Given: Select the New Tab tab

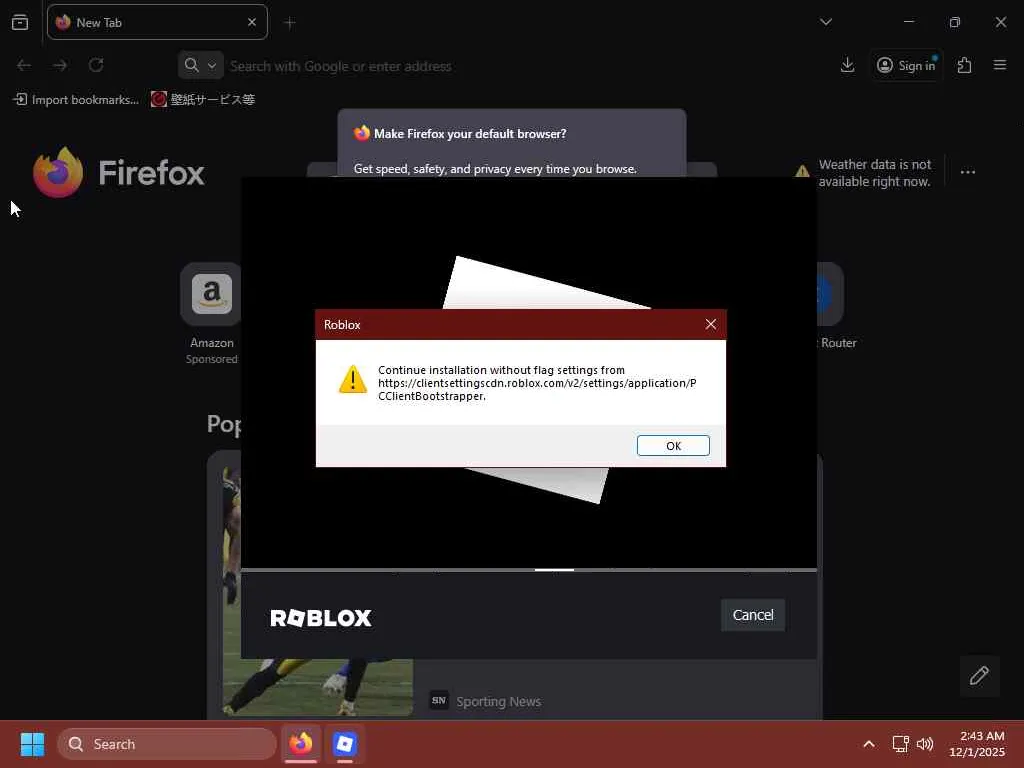Looking at the screenshot, I should tap(157, 22).
